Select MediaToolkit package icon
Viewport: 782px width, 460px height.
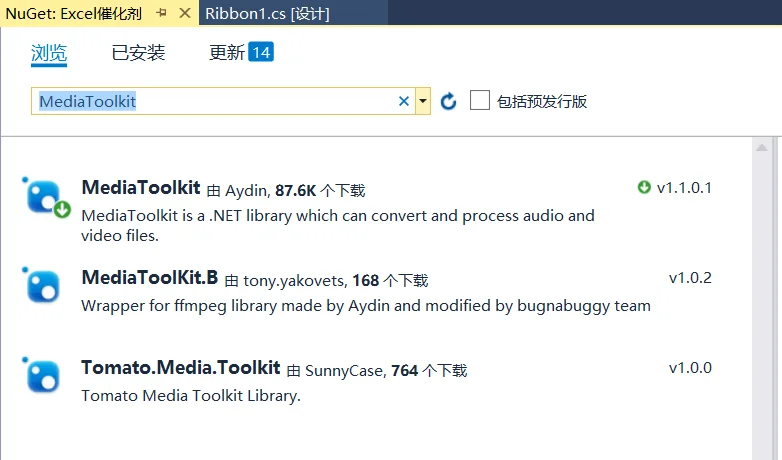tap(46, 198)
